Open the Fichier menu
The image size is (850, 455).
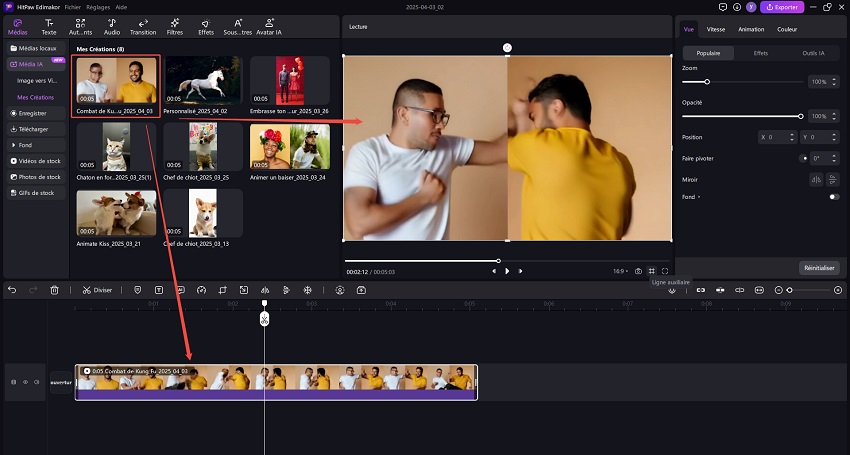pyautogui.click(x=72, y=8)
